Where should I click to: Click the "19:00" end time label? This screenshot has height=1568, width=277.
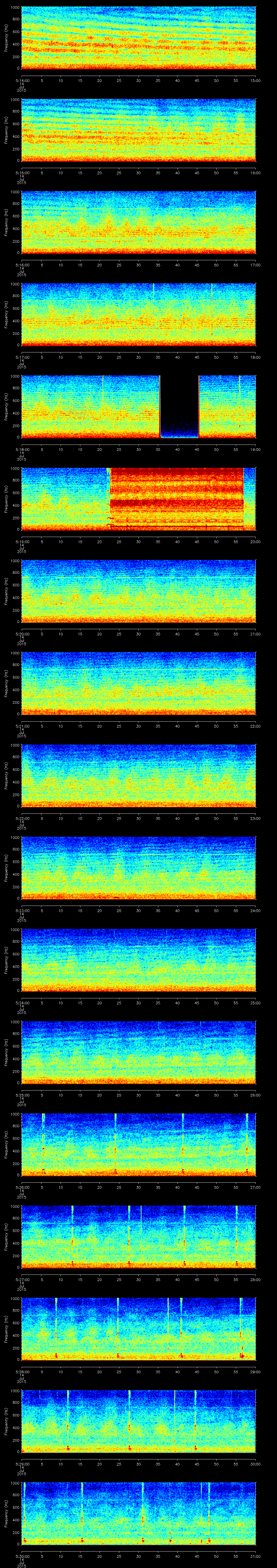256,449
